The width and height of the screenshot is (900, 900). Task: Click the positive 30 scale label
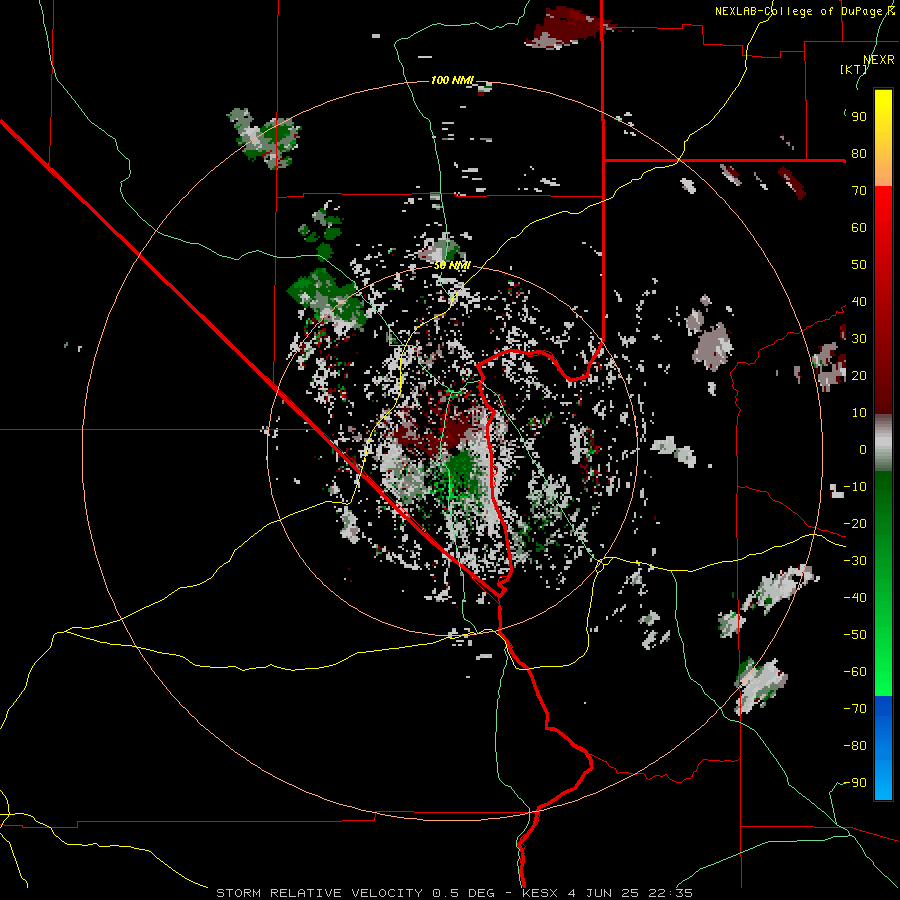(x=859, y=339)
